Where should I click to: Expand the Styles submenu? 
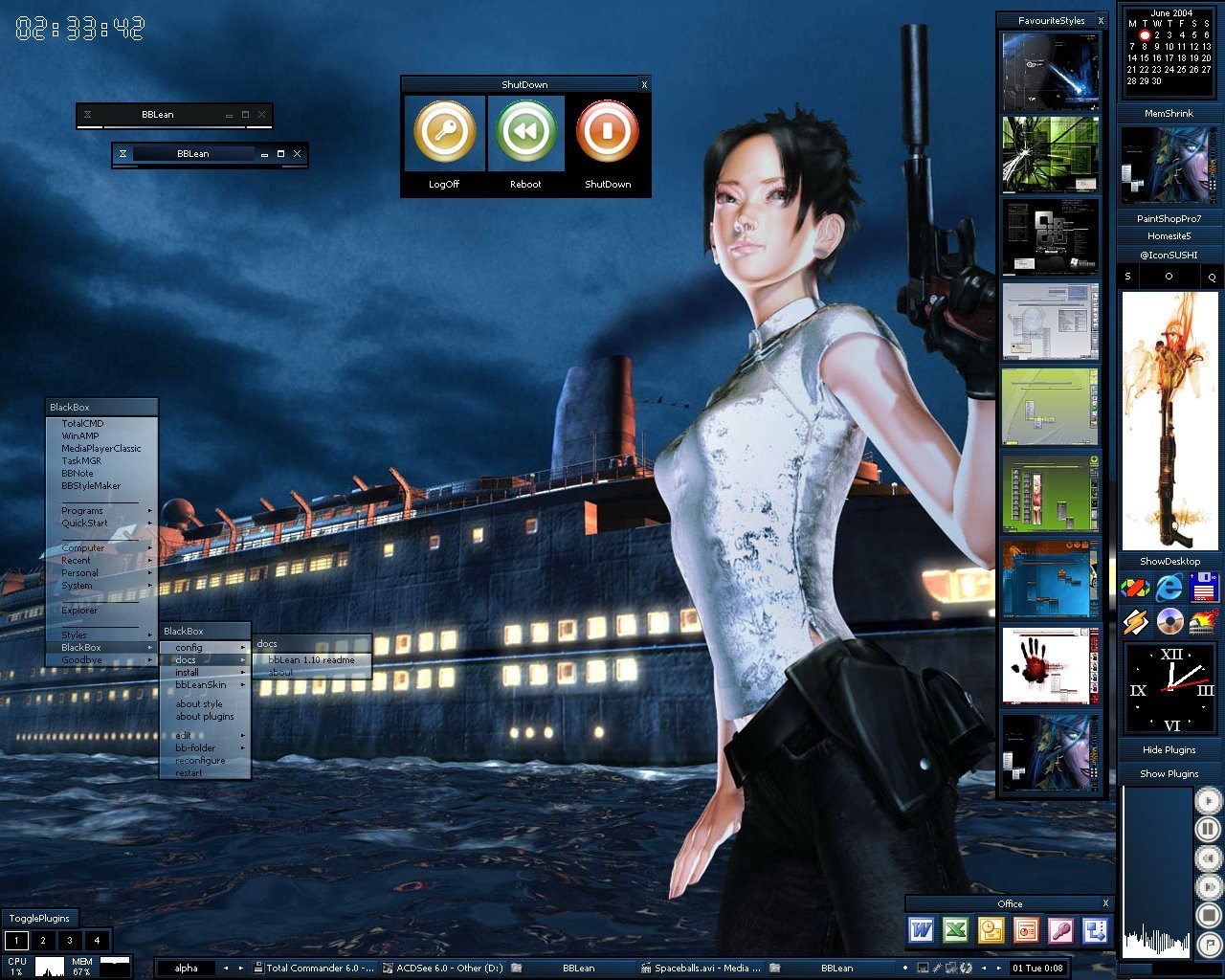[x=101, y=635]
